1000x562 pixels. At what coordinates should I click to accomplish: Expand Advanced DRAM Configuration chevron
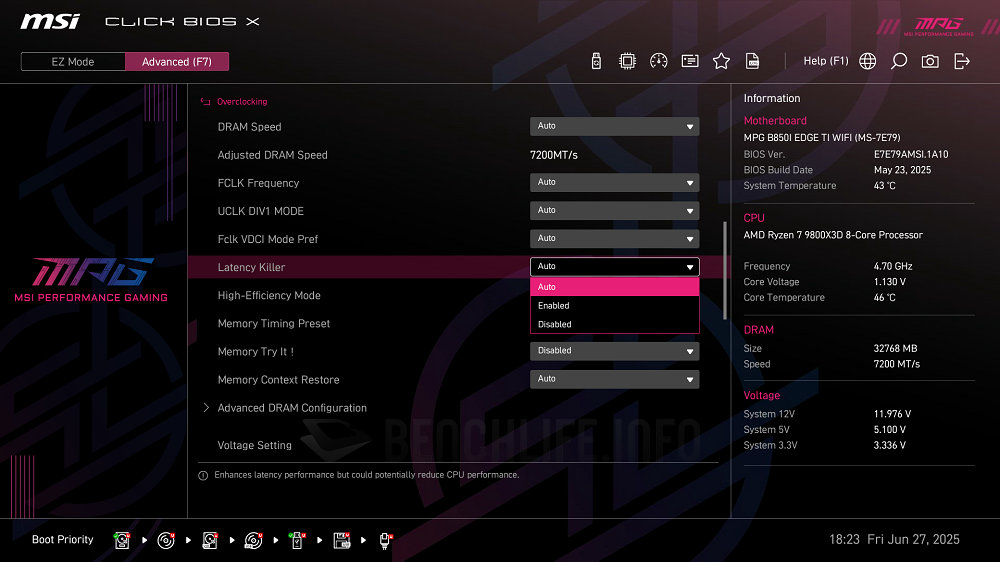[206, 408]
